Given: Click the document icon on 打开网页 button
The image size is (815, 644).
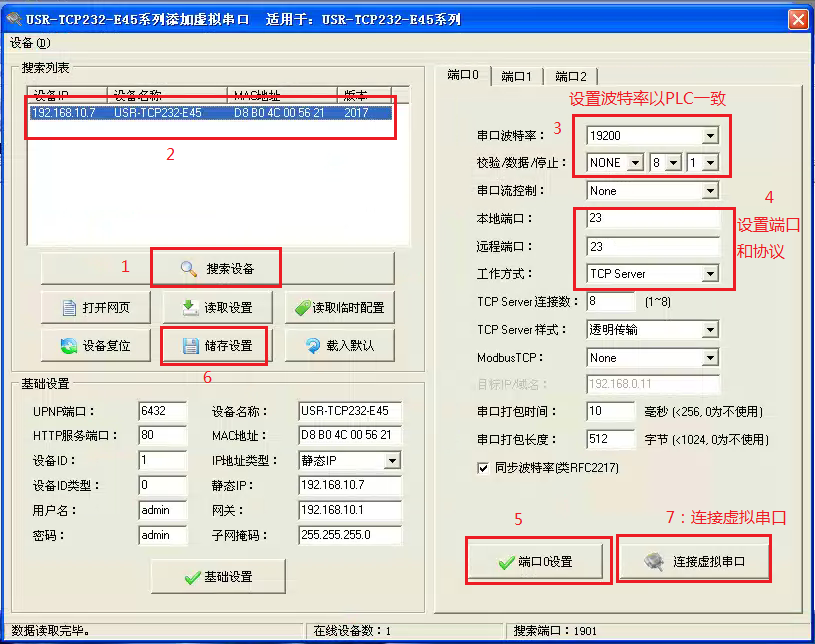Looking at the screenshot, I should (69, 308).
